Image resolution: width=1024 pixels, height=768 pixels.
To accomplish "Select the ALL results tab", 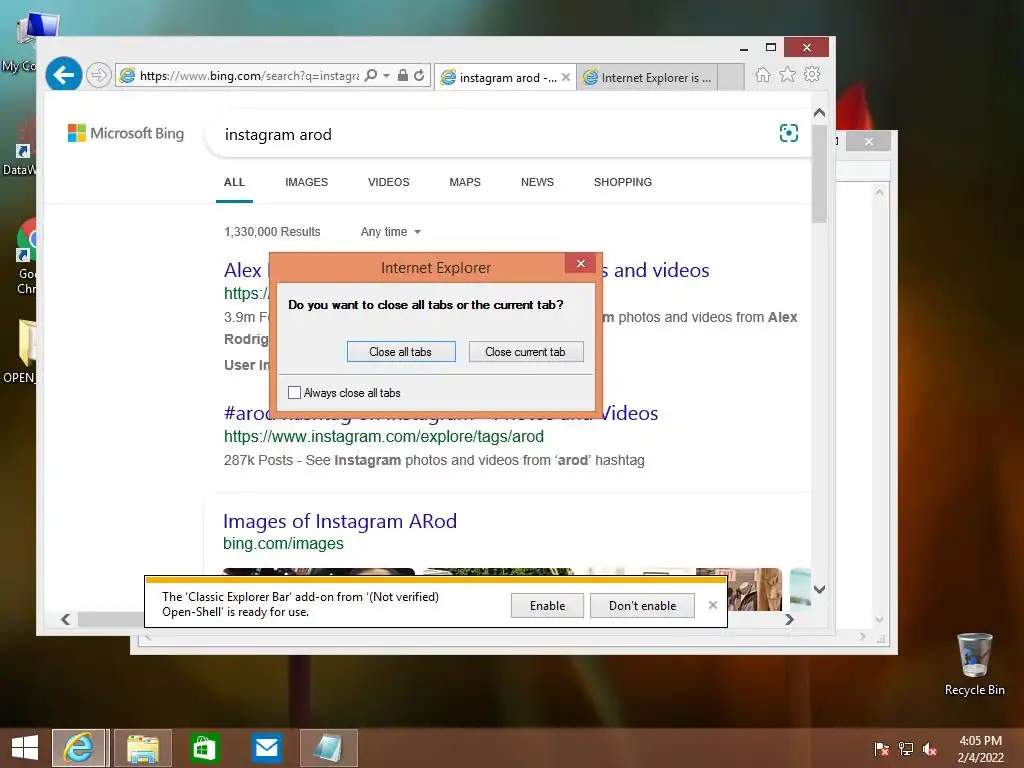I will (234, 182).
